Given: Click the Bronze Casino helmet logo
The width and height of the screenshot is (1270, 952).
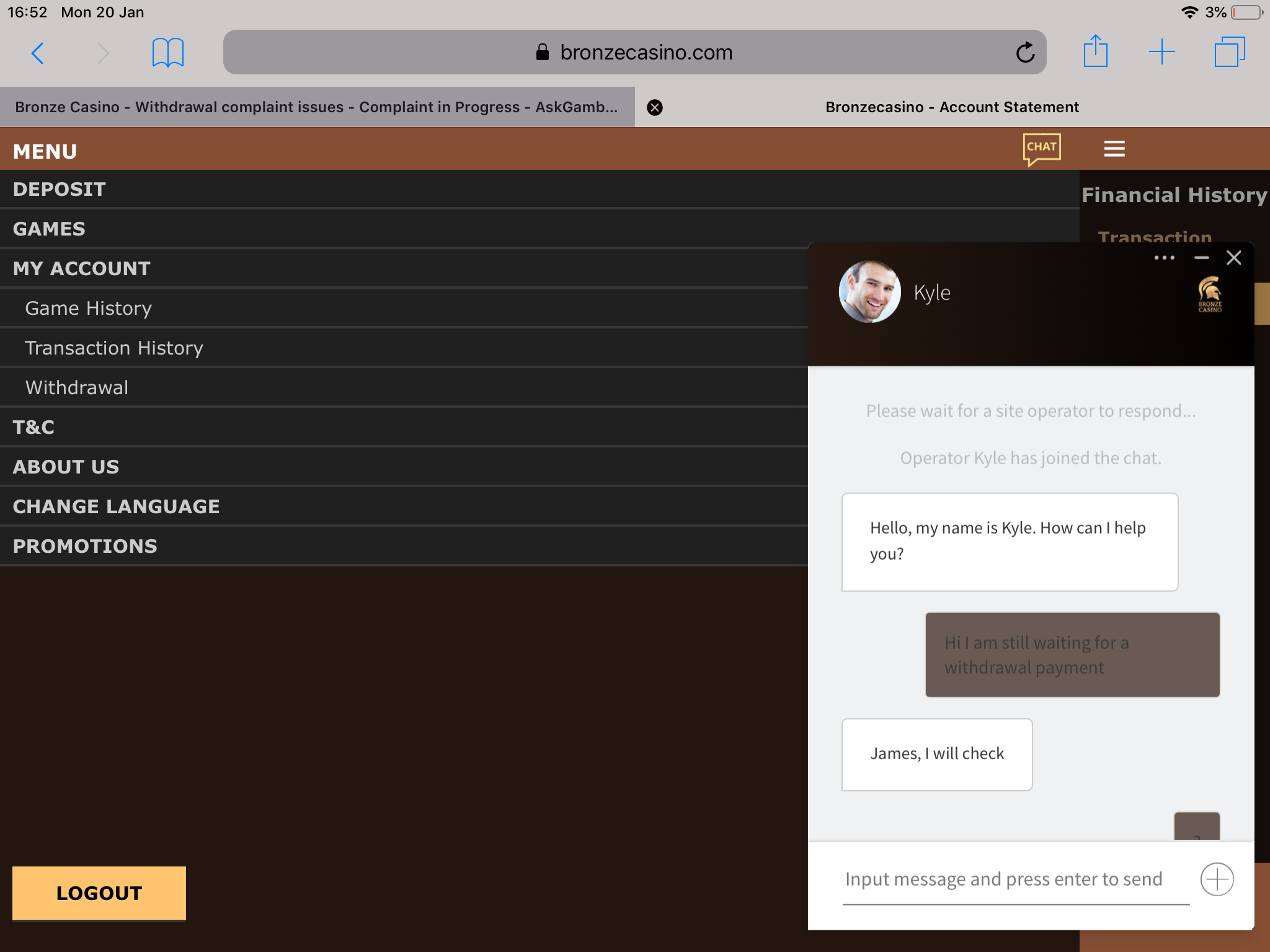Looking at the screenshot, I should (1210, 294).
